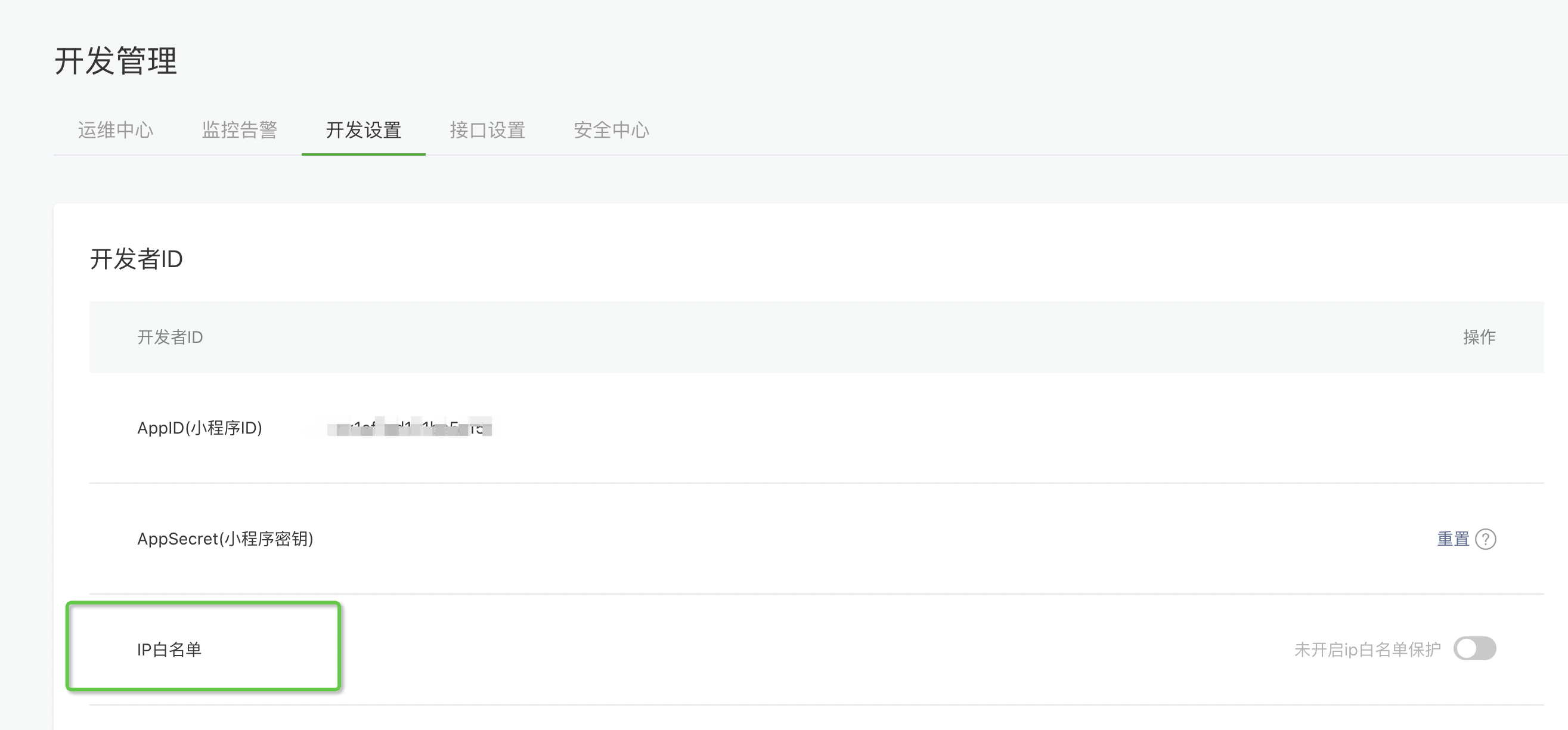The width and height of the screenshot is (1568, 730).
Task: Select the 开发设置 tab
Action: [x=364, y=129]
